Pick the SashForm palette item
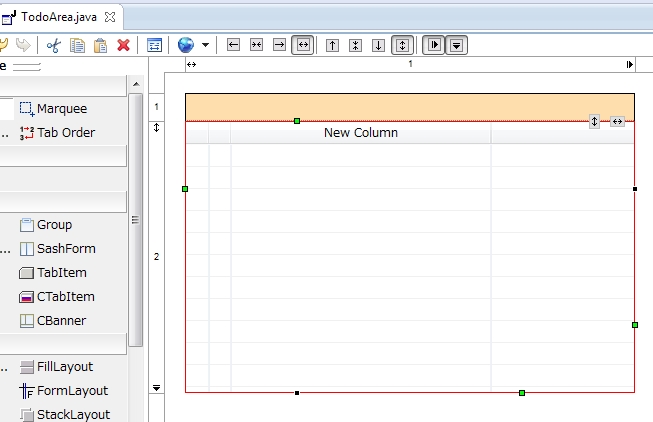 [x=66, y=249]
